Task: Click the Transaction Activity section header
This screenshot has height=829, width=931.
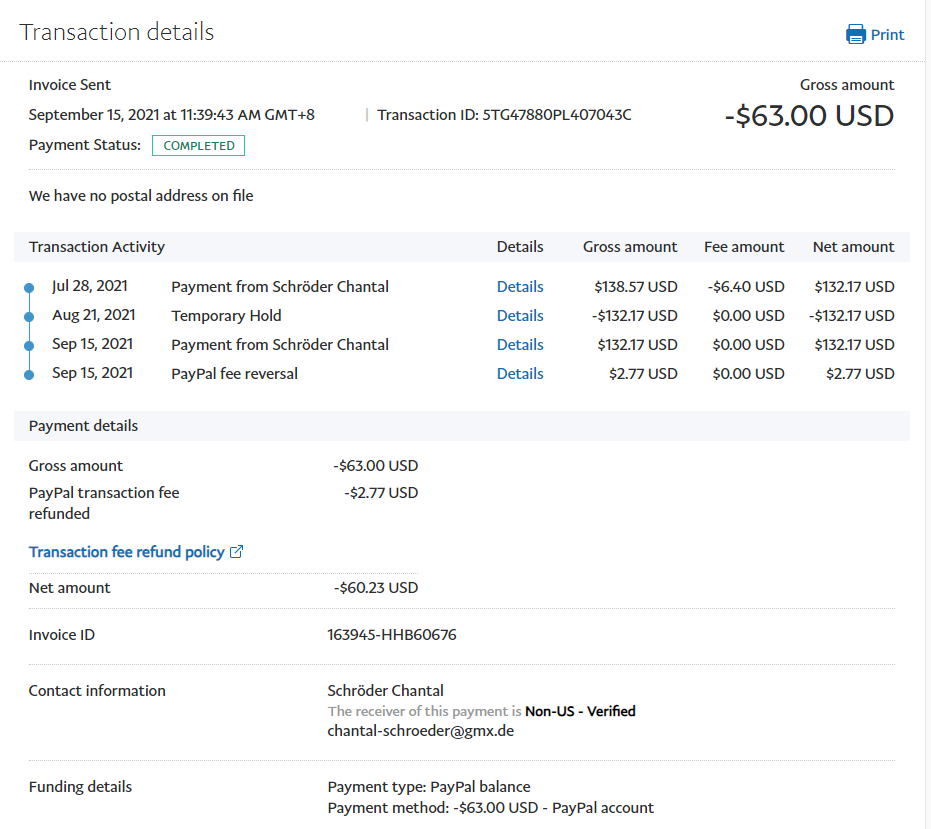Action: pyautogui.click(x=97, y=247)
